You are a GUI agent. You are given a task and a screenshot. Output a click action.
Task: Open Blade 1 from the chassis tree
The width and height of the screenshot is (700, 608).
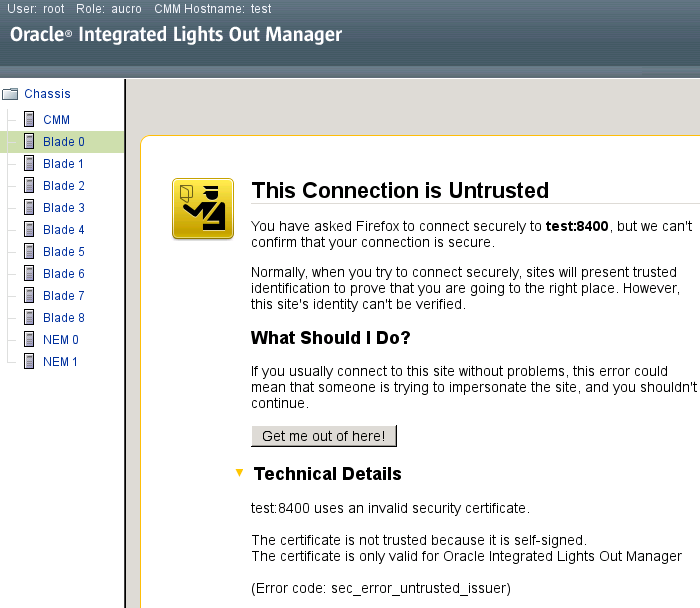click(x=63, y=163)
